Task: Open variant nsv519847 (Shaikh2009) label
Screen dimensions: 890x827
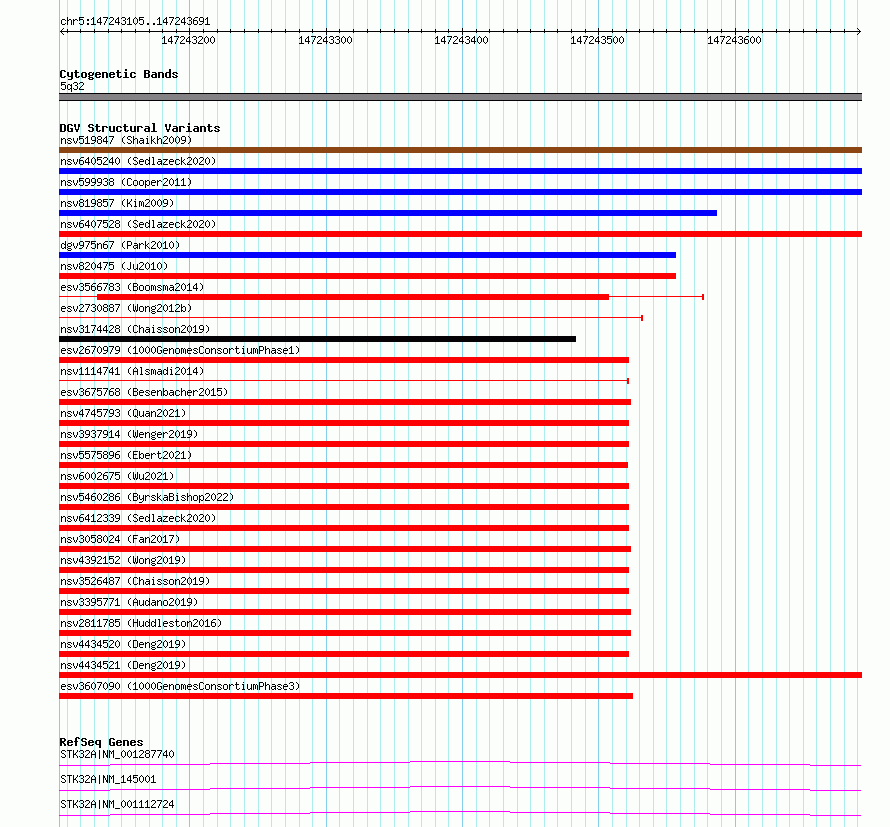Action: tap(126, 140)
